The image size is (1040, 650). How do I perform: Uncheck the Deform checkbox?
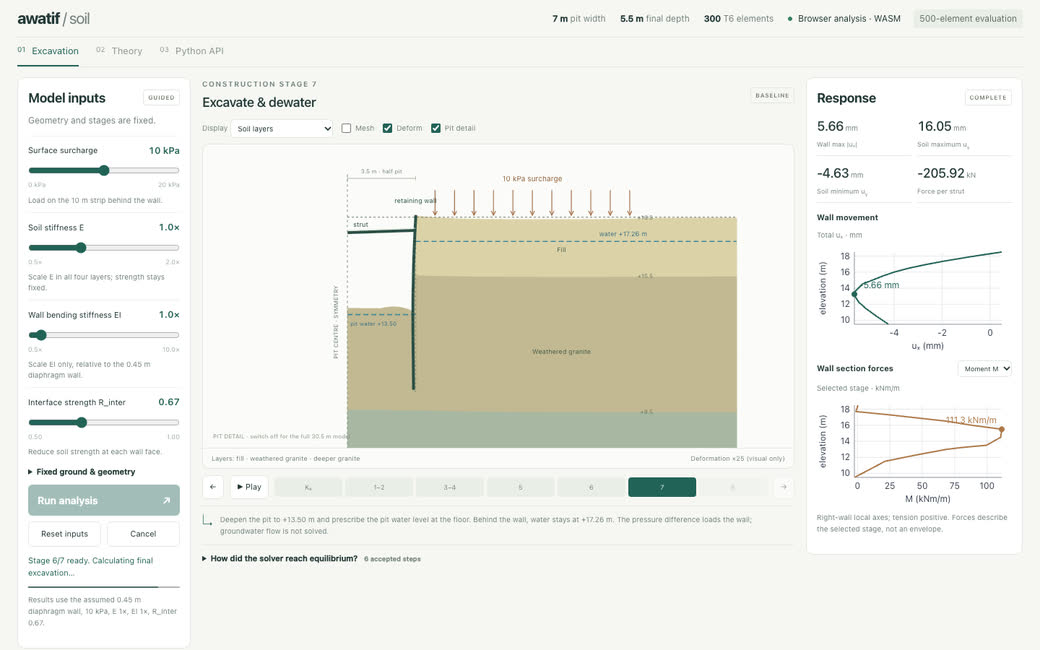pos(387,128)
